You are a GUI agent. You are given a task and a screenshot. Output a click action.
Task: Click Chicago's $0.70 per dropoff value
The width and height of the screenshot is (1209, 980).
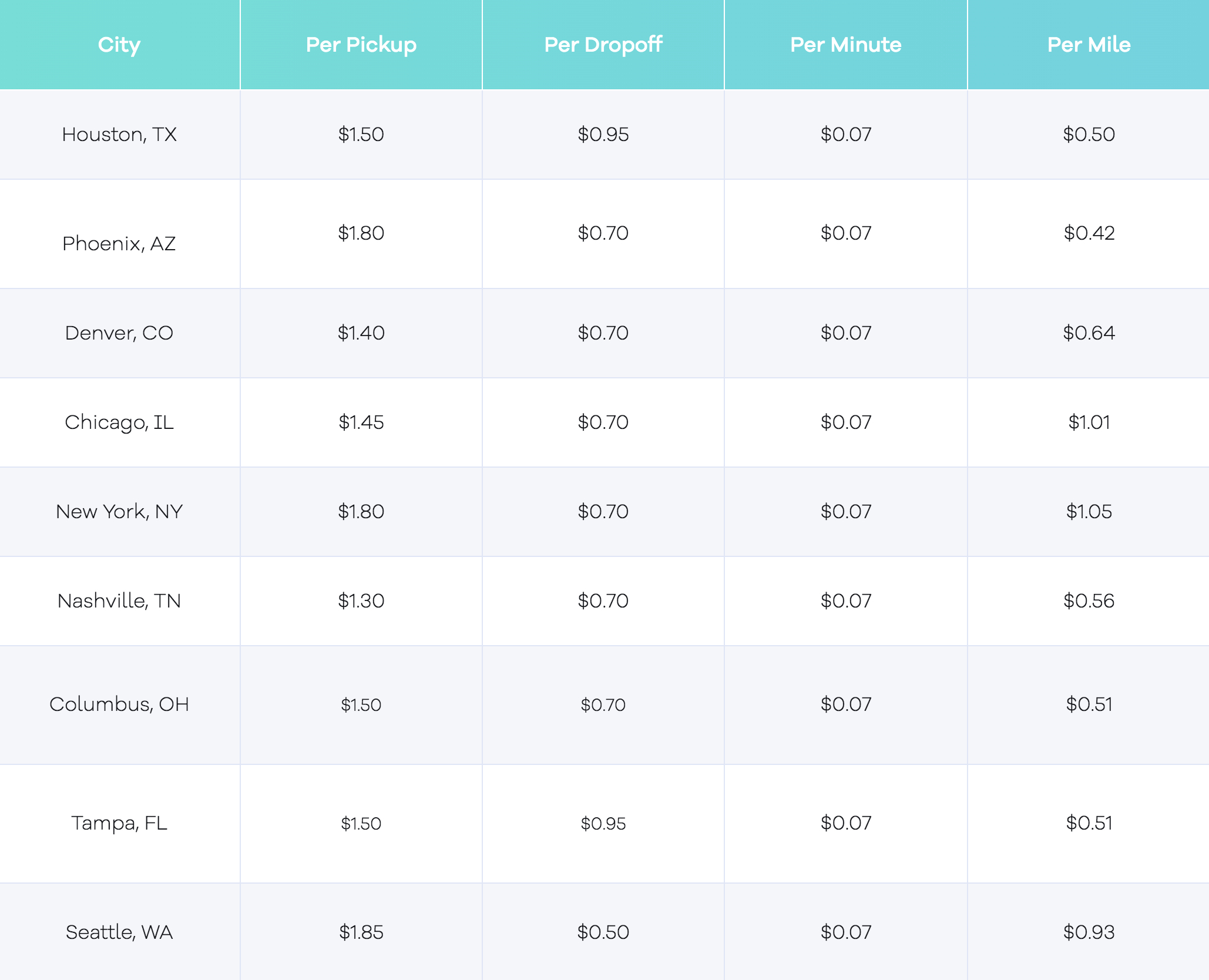pyautogui.click(x=603, y=422)
